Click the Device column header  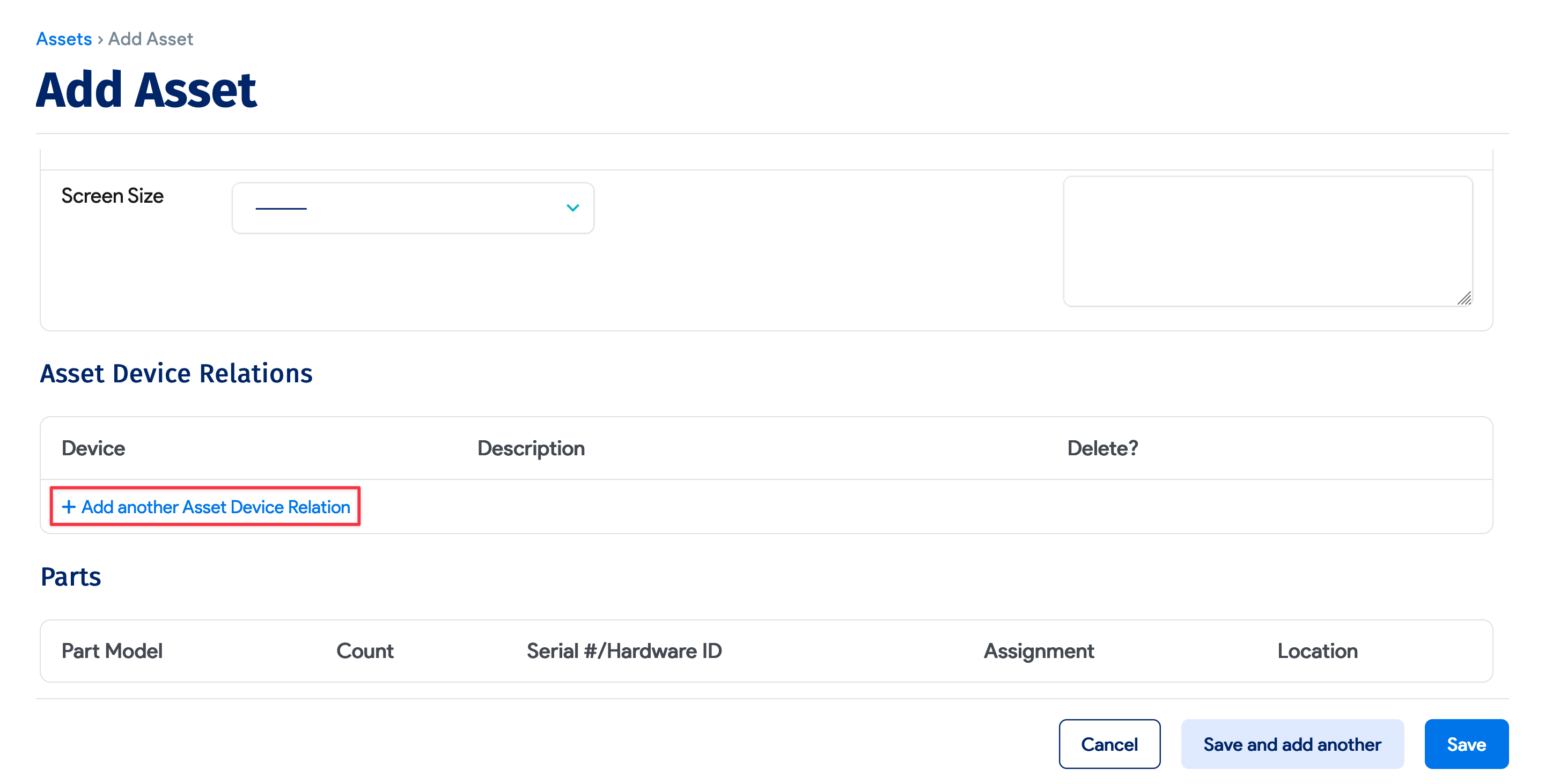[93, 448]
